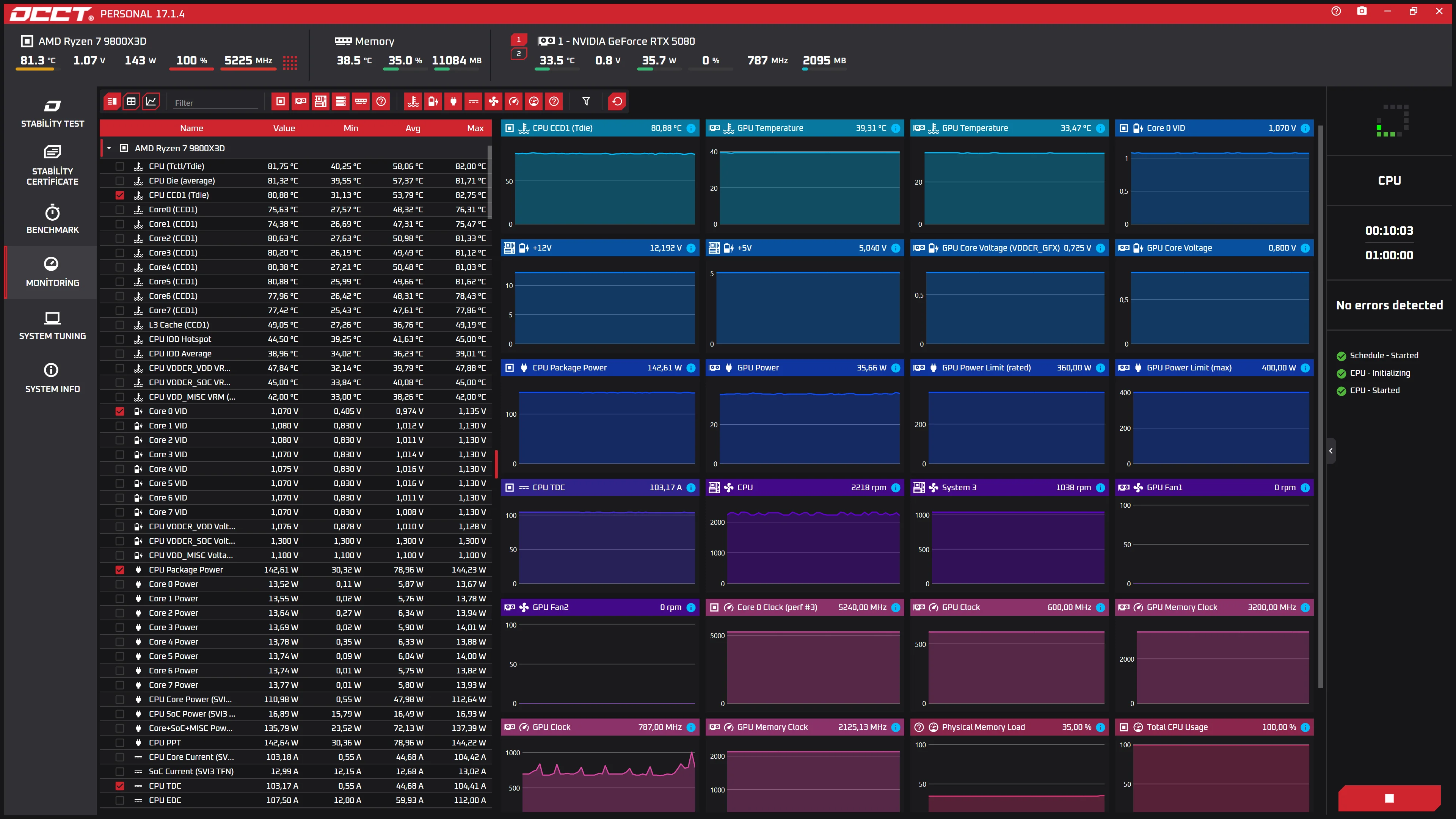Open the Stability Certificate section
Viewport: 1456px width, 819px height.
coord(52,166)
